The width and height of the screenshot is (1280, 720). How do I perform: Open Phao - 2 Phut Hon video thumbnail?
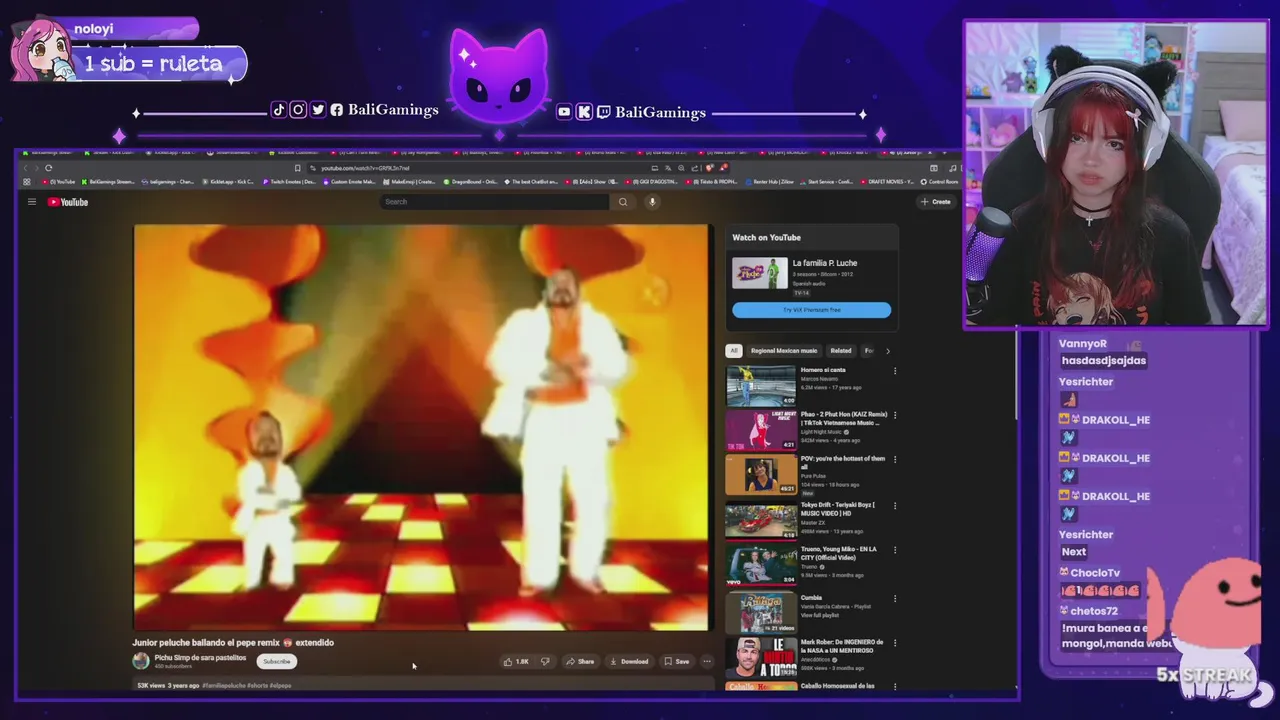[761, 430]
